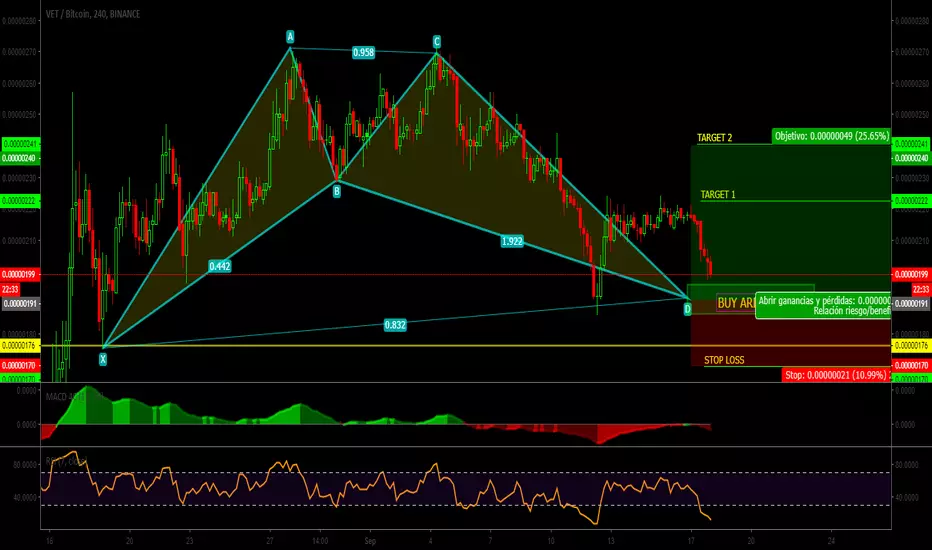Click the TARGET 2 text annotation
The height and width of the screenshot is (550, 932).
click(x=714, y=138)
